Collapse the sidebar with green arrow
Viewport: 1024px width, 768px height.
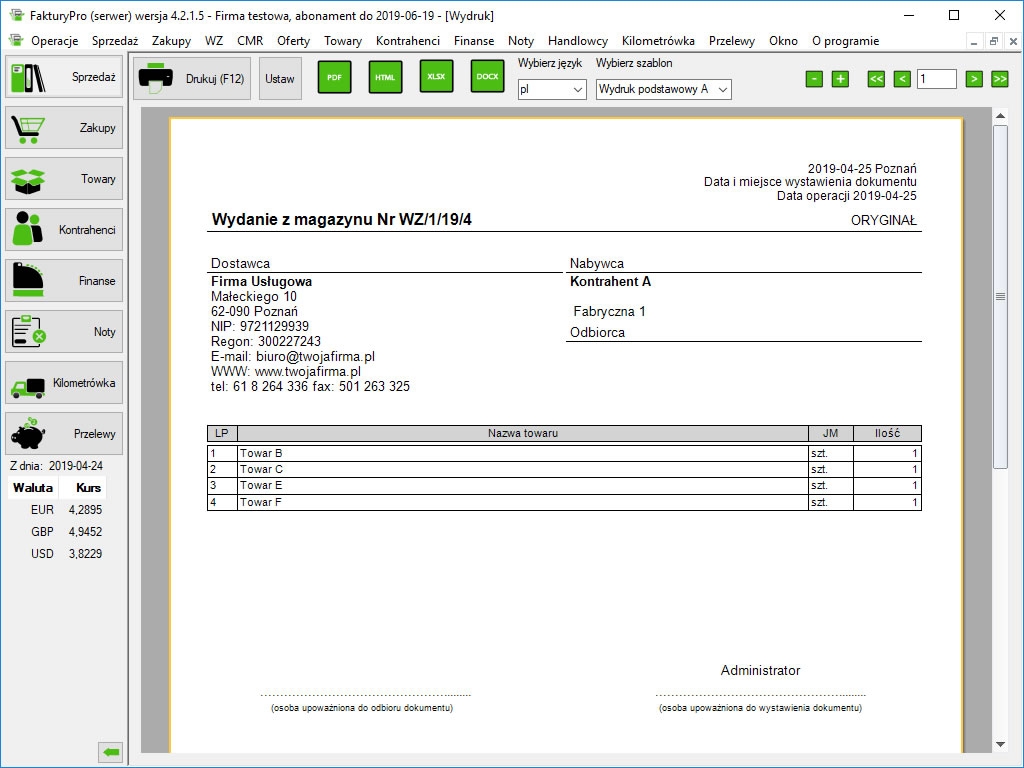click(110, 752)
